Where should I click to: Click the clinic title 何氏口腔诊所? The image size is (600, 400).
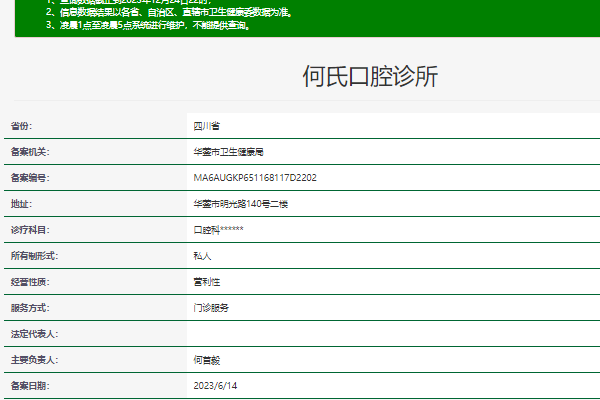[x=370, y=77]
